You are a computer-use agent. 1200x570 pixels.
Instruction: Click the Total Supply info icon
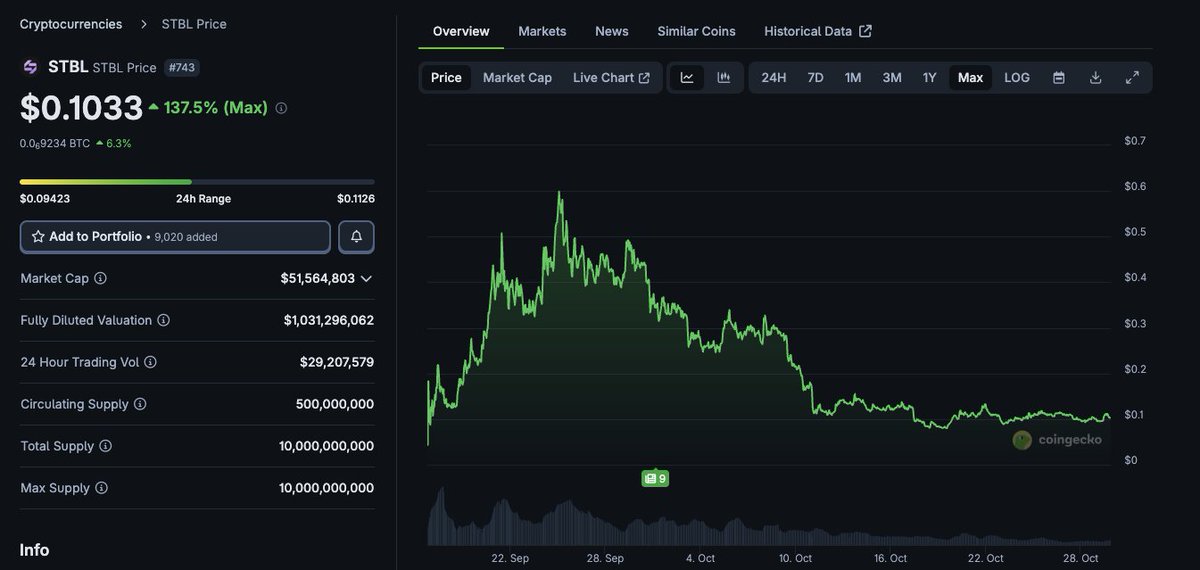[x=105, y=446]
